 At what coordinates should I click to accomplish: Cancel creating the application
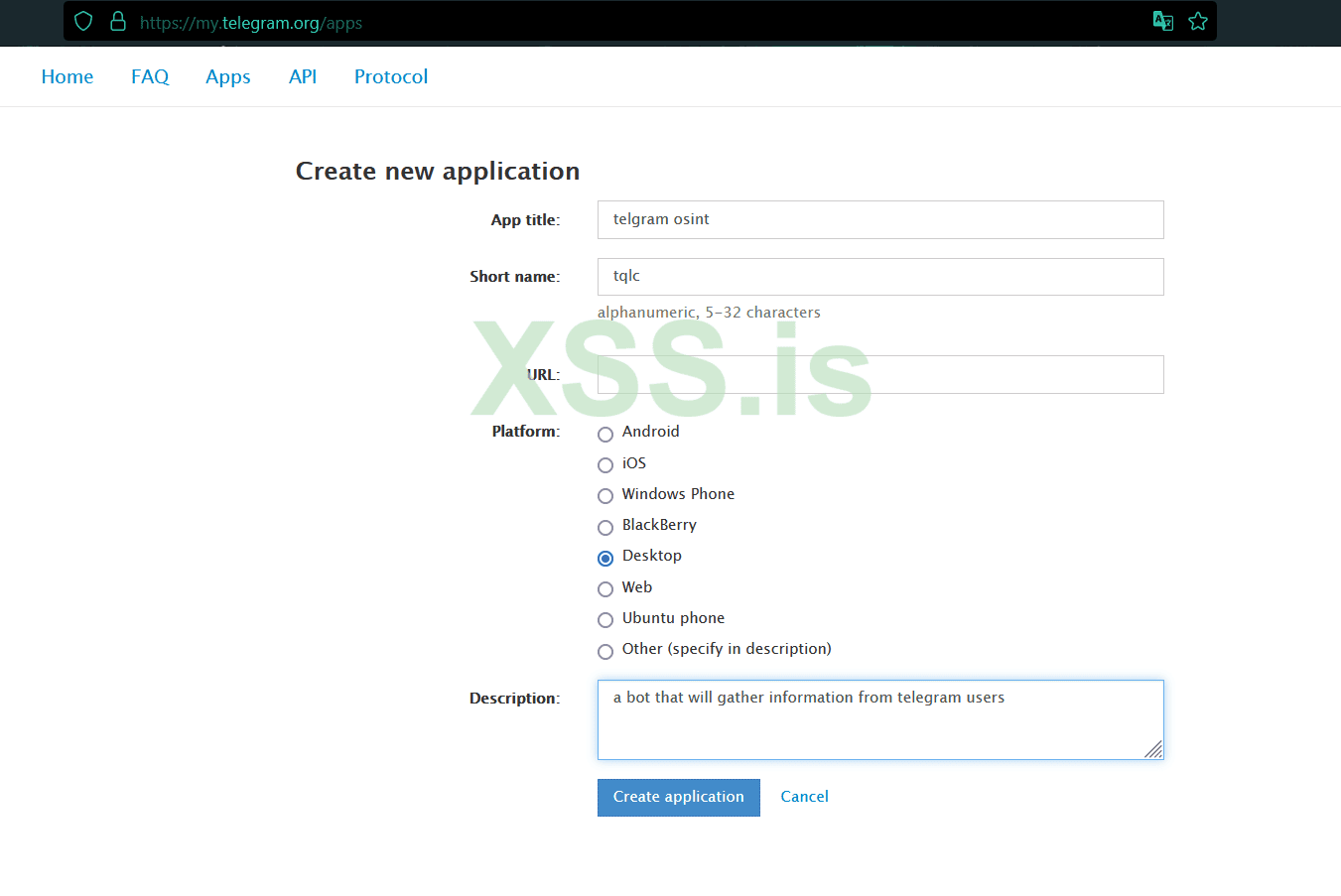804,797
